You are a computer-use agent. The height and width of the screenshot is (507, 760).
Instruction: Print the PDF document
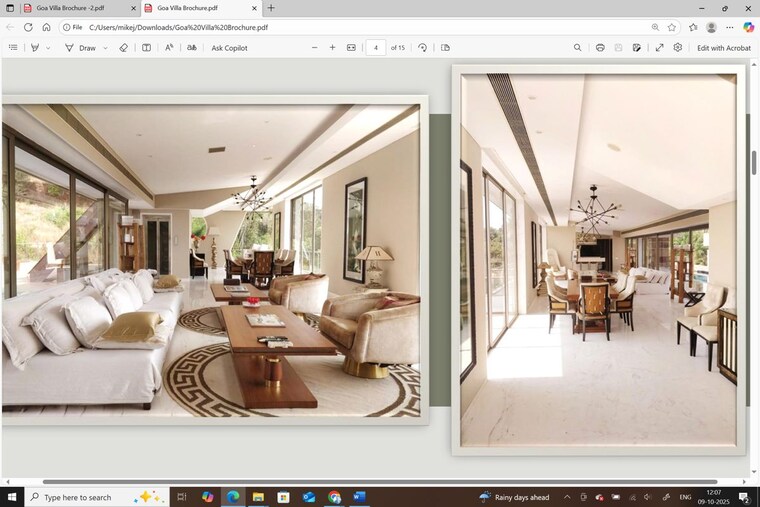(600, 48)
